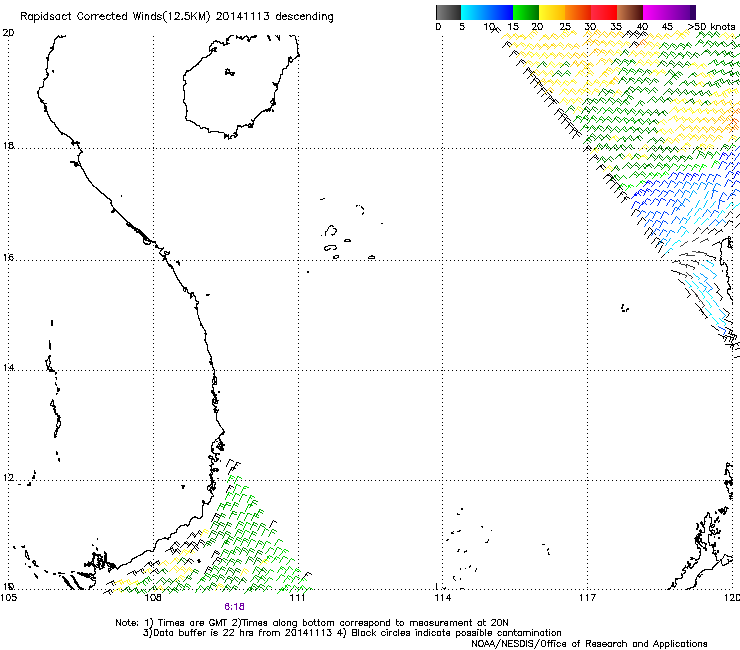Click the latitude label 20
The width and height of the screenshot is (740, 650).
8,33
